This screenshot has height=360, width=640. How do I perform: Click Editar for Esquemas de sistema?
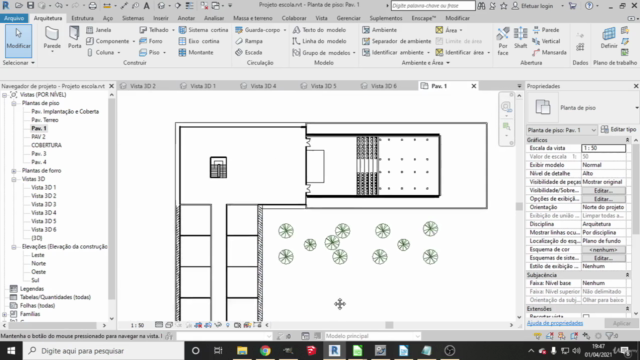point(603,258)
